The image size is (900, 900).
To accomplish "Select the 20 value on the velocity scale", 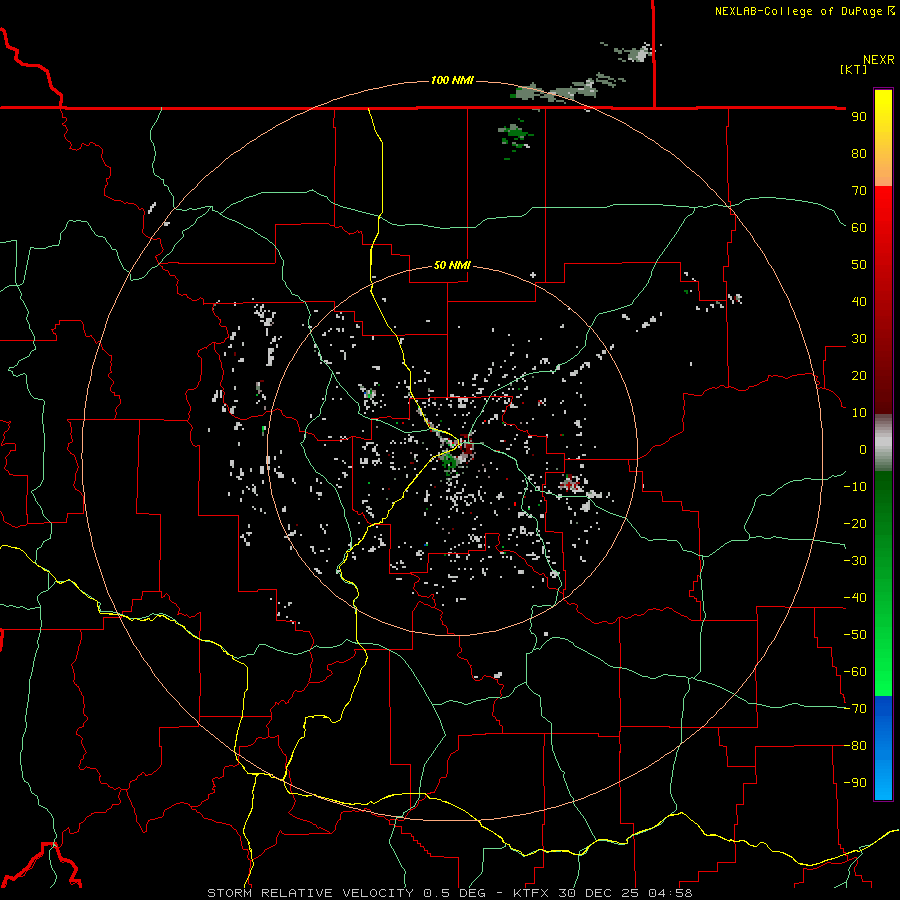I will (859, 376).
